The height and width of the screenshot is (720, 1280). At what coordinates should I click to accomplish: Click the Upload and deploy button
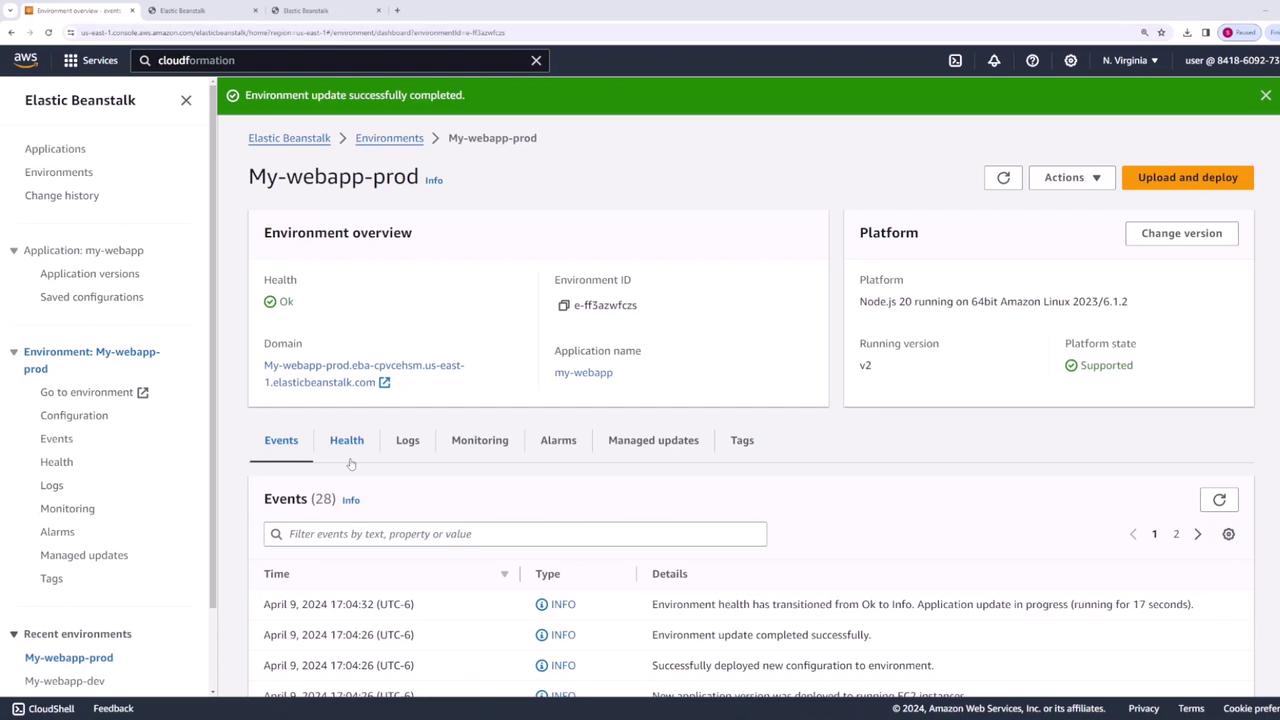[x=1188, y=177]
